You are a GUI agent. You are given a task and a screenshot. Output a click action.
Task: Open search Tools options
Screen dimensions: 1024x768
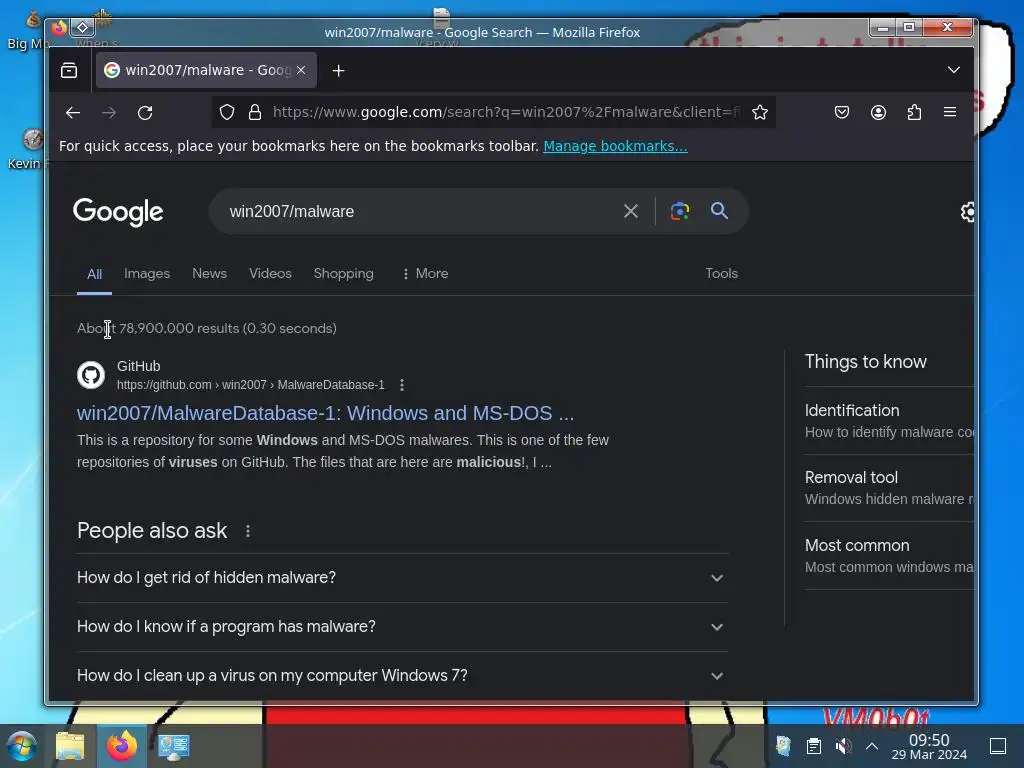pyautogui.click(x=722, y=273)
